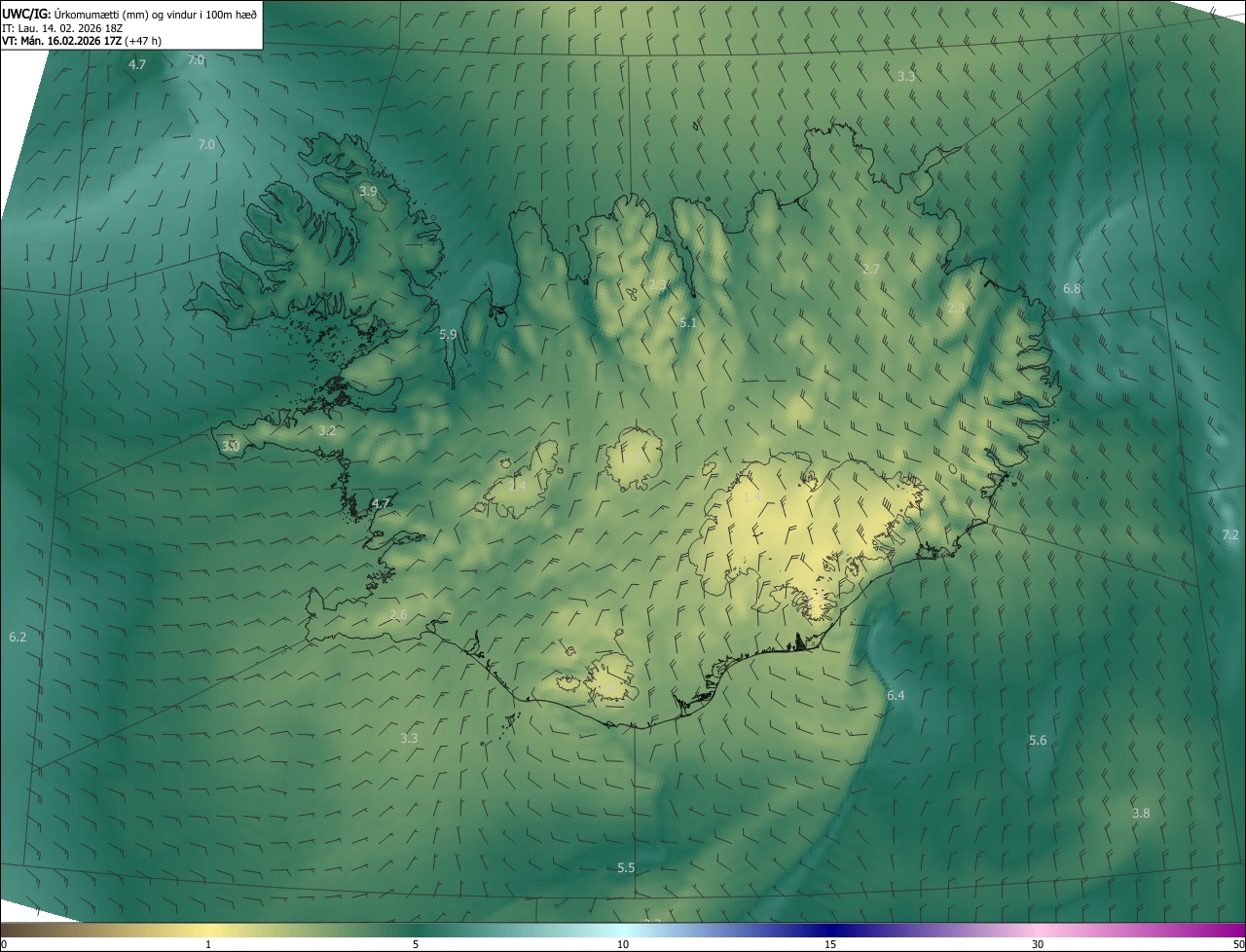This screenshot has width=1246, height=952.
Task: Click the initial time line 'IT: Lau. 14. 02. 2026 18Z'
Action: (x=62, y=28)
